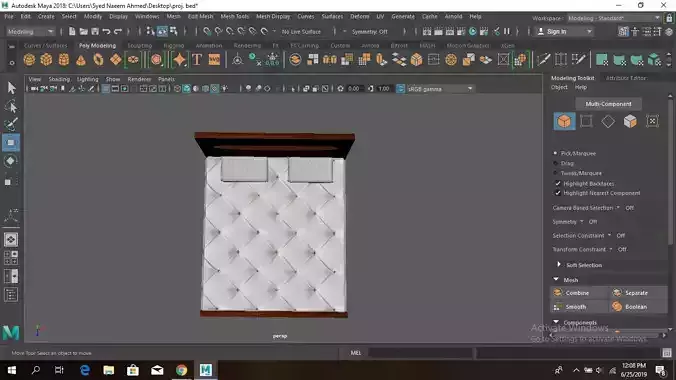
Task: Select the Tweak/Marquee radio option
Action: (556, 173)
